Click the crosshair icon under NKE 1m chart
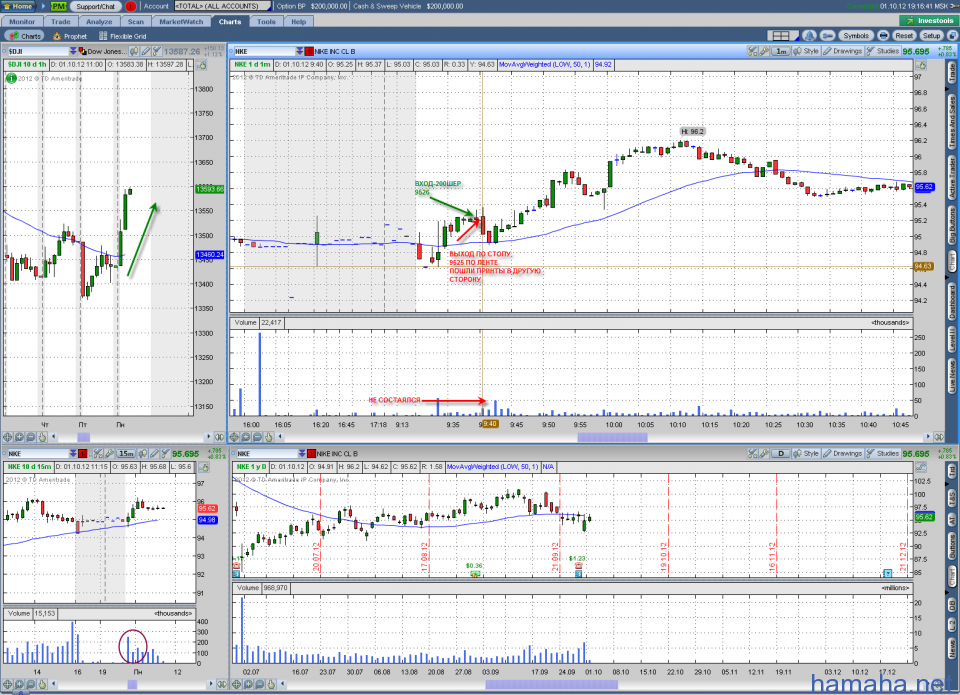The width and height of the screenshot is (960, 695). [x=234, y=437]
